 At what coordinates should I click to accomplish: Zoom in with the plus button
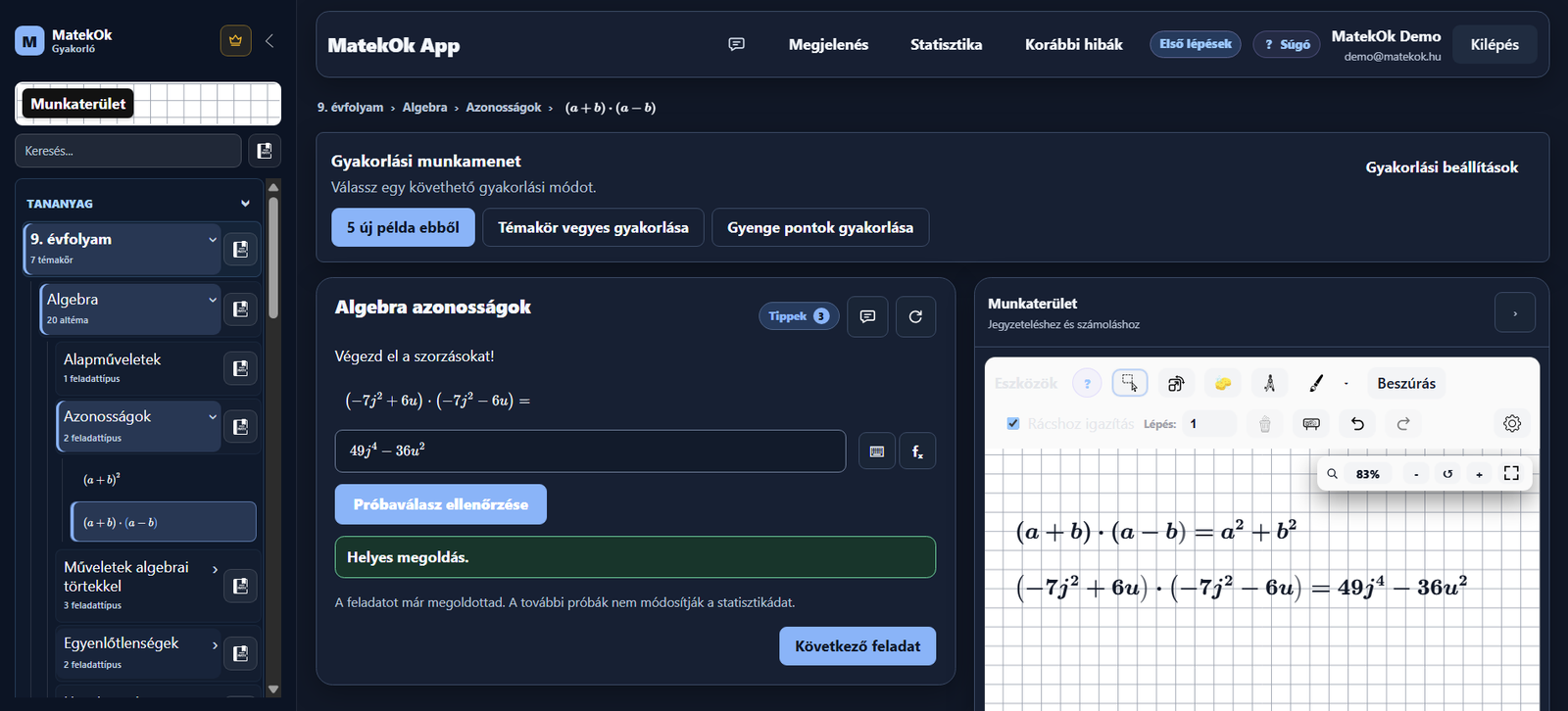click(1480, 474)
